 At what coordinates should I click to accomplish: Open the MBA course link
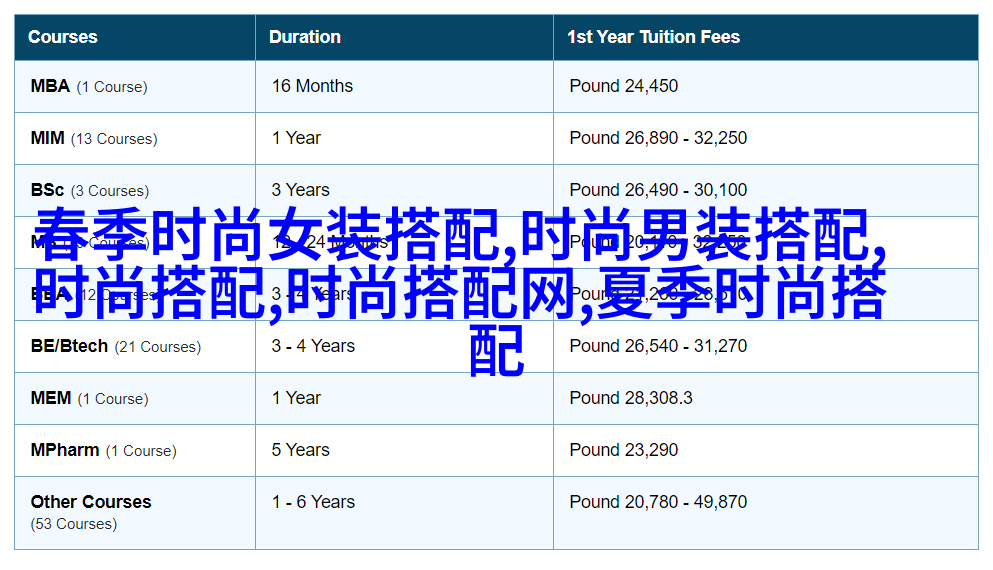click(50, 86)
